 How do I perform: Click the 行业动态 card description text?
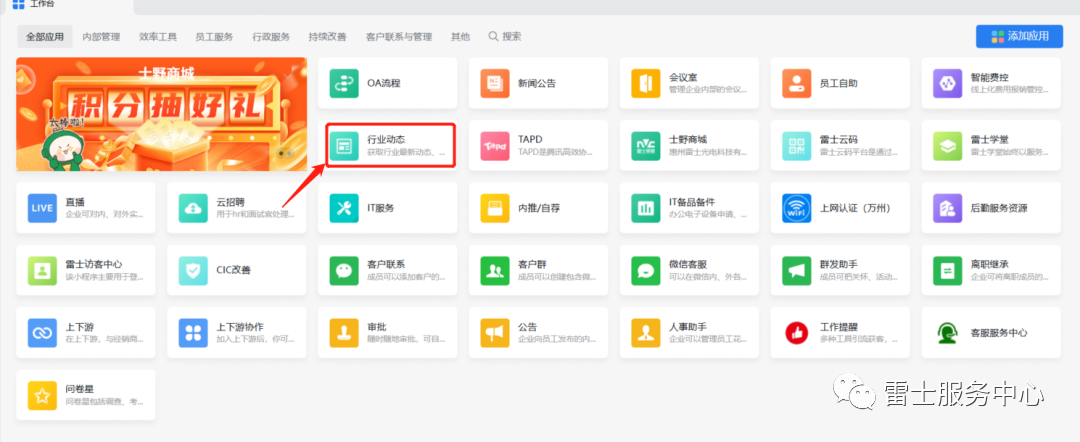pyautogui.click(x=406, y=152)
